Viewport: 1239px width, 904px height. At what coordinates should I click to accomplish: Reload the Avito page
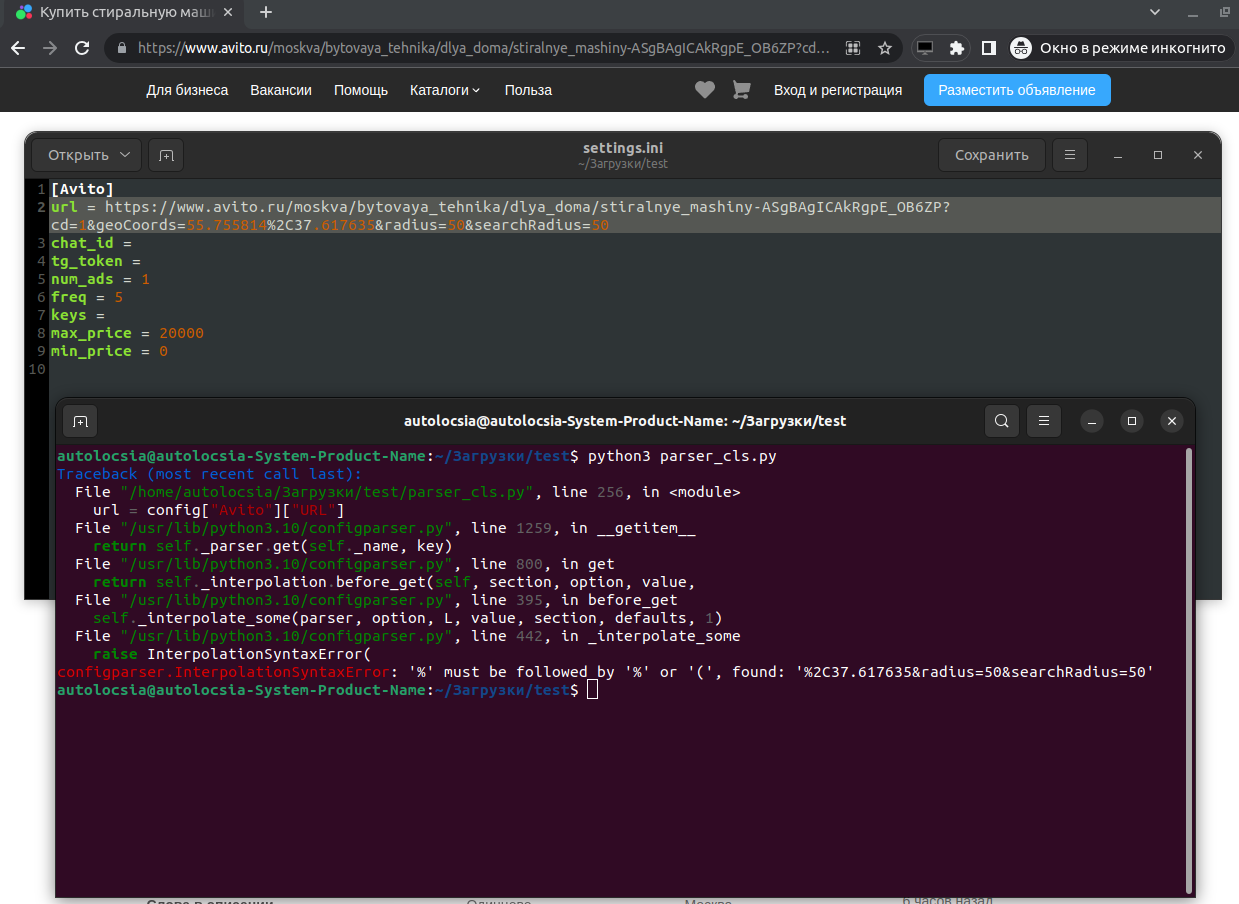83,47
